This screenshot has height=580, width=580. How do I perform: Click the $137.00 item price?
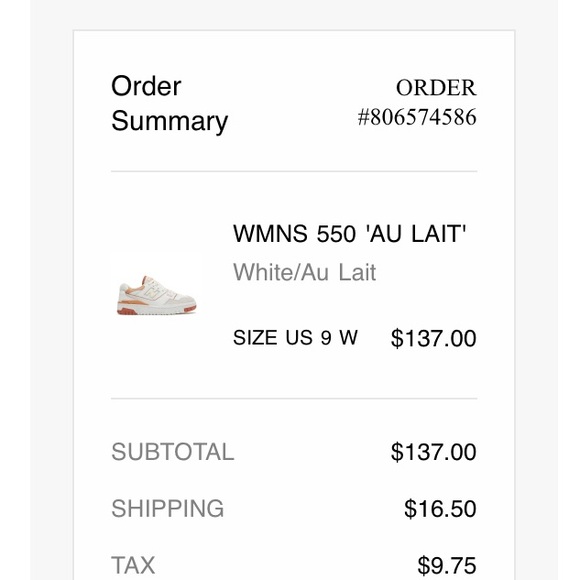(434, 338)
